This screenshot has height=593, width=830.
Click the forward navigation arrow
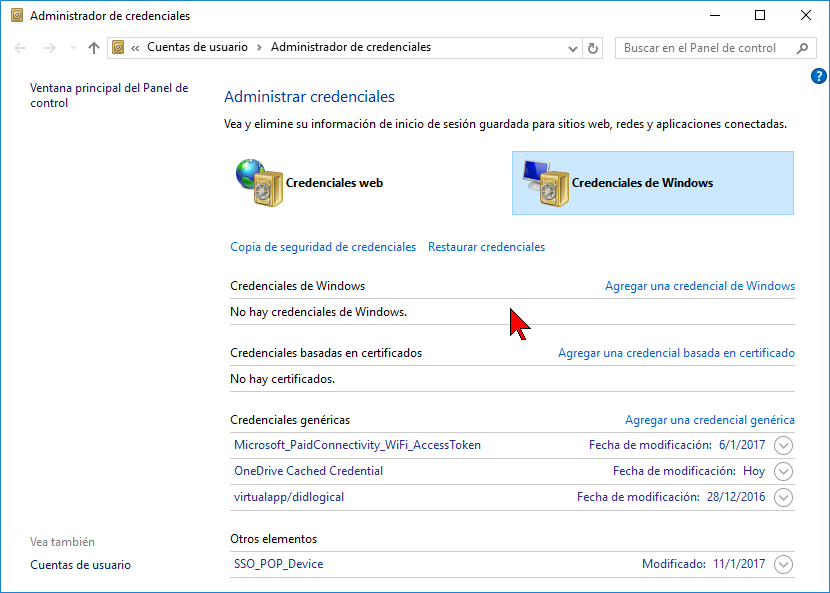(50, 48)
